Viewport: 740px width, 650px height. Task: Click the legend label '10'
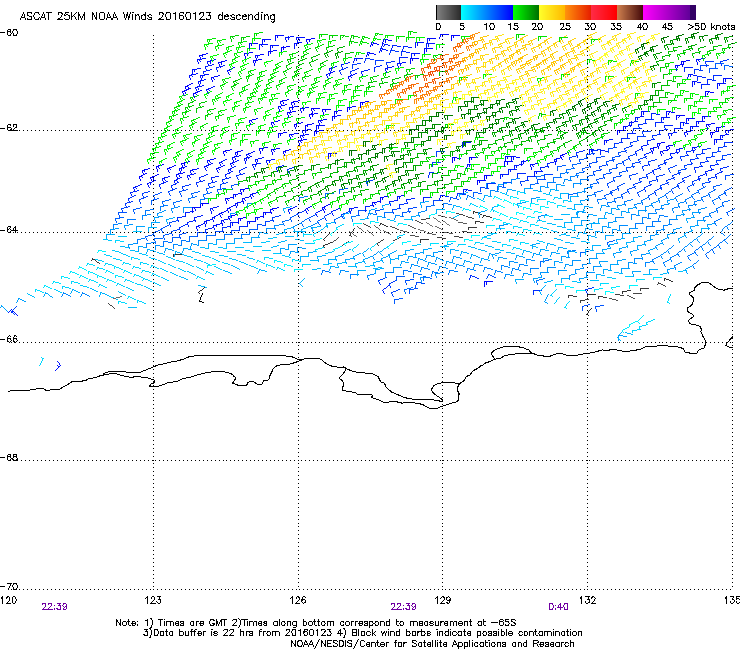[489, 26]
